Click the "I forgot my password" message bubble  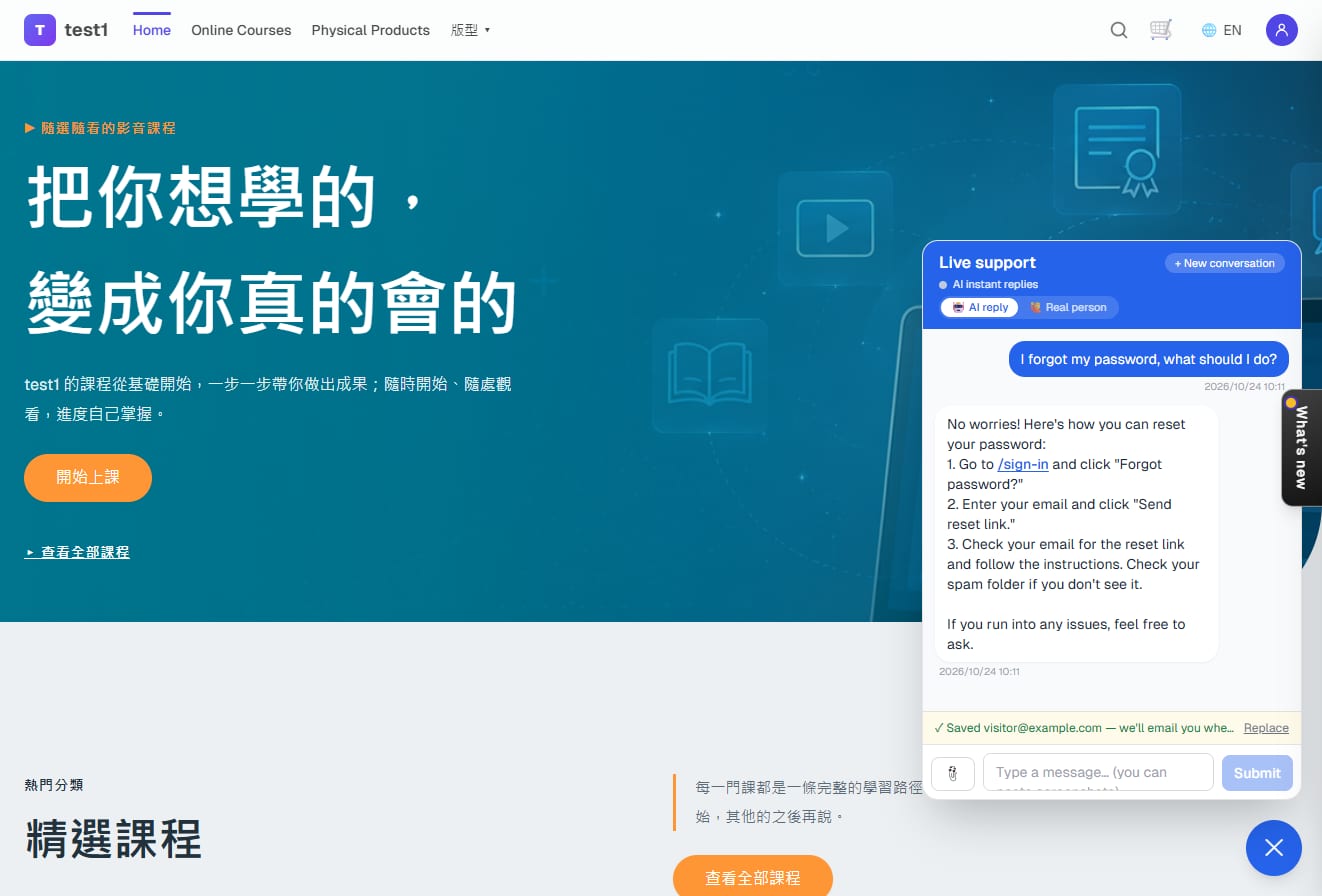point(1149,359)
